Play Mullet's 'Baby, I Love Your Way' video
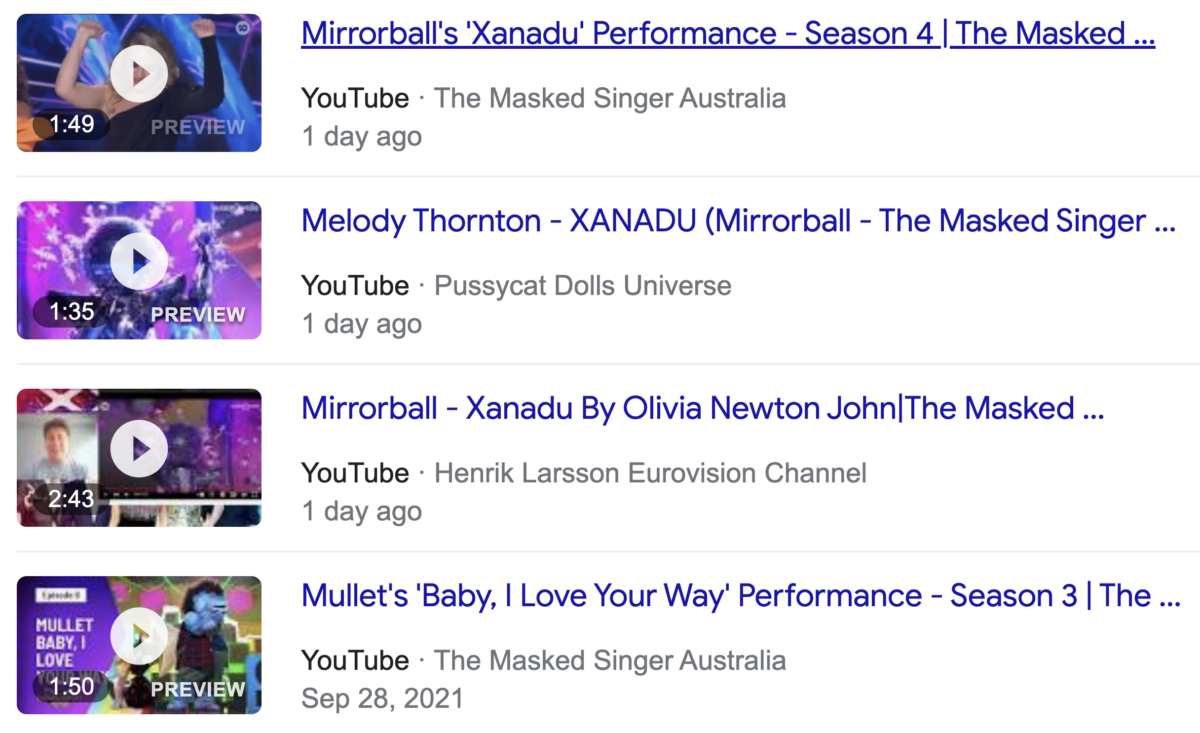Screen dimensions: 1200x733 (139, 636)
